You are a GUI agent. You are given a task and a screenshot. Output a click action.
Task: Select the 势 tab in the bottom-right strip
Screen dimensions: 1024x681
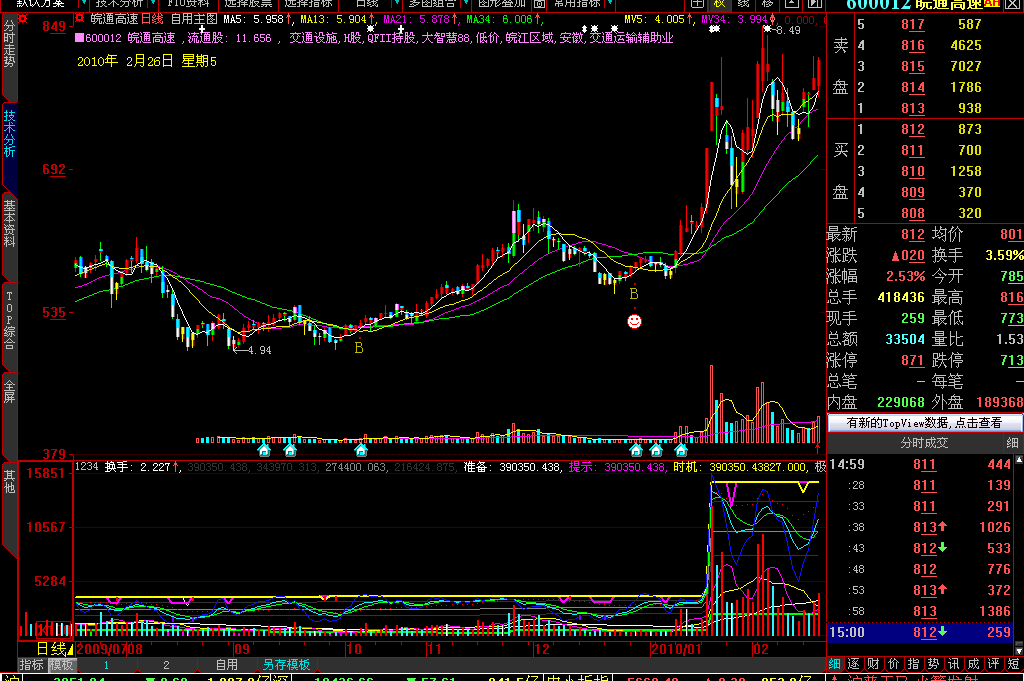pyautogui.click(x=933, y=664)
